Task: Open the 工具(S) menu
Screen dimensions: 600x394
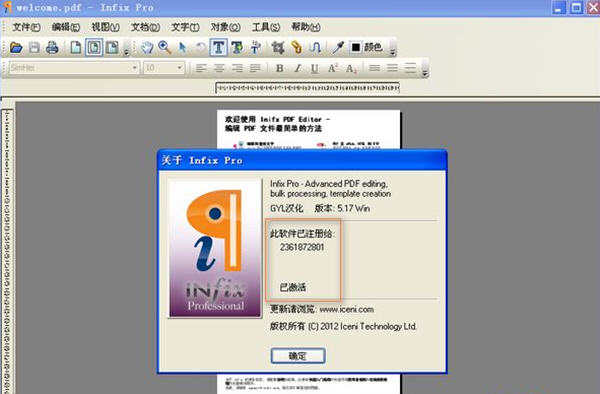Action: pos(266,27)
